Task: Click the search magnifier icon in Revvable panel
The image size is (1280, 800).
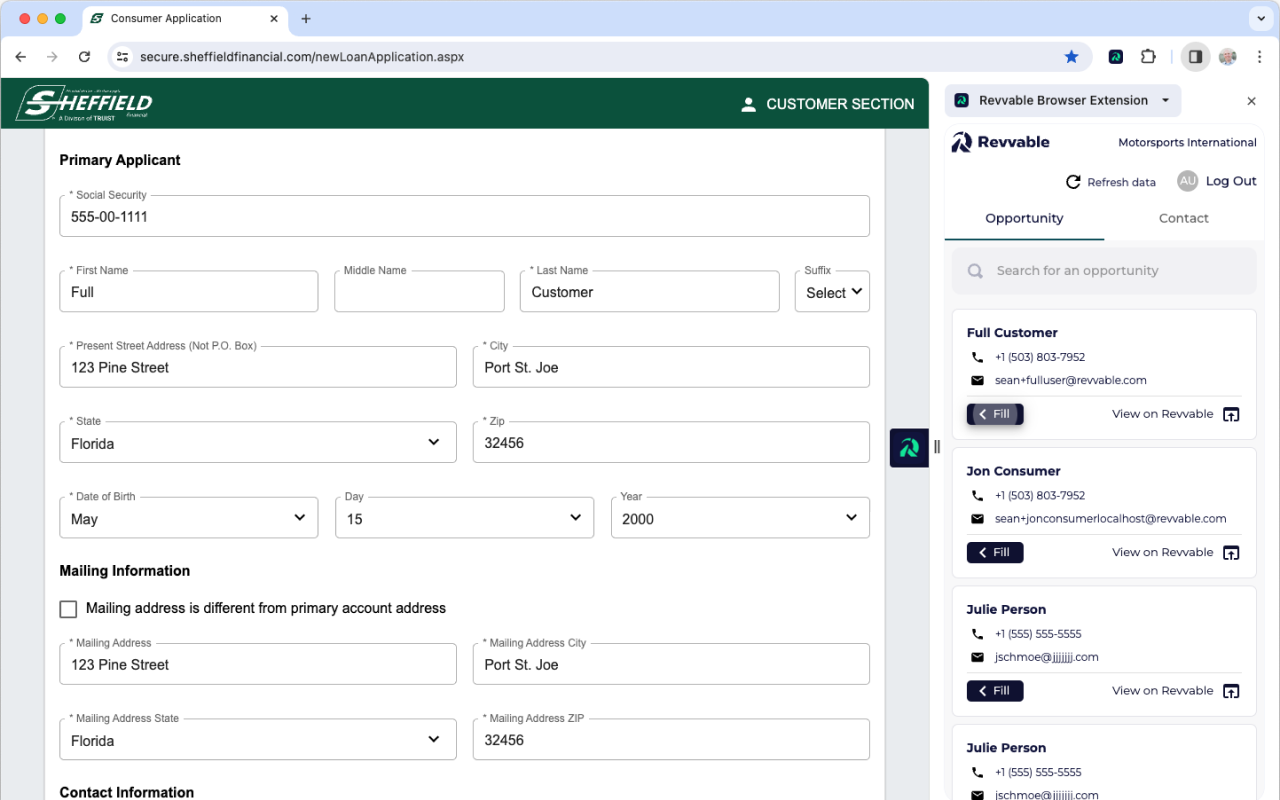Action: tap(975, 271)
